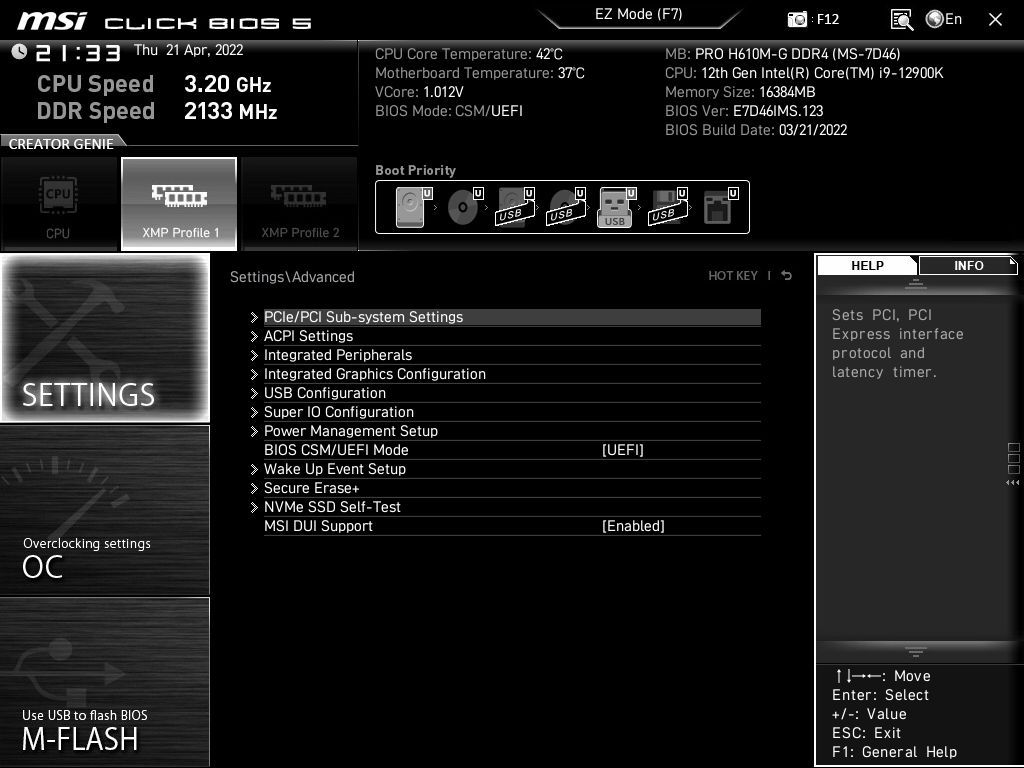Viewport: 1024px width, 768px height.
Task: Open the HOT KEY list
Action: coord(733,276)
